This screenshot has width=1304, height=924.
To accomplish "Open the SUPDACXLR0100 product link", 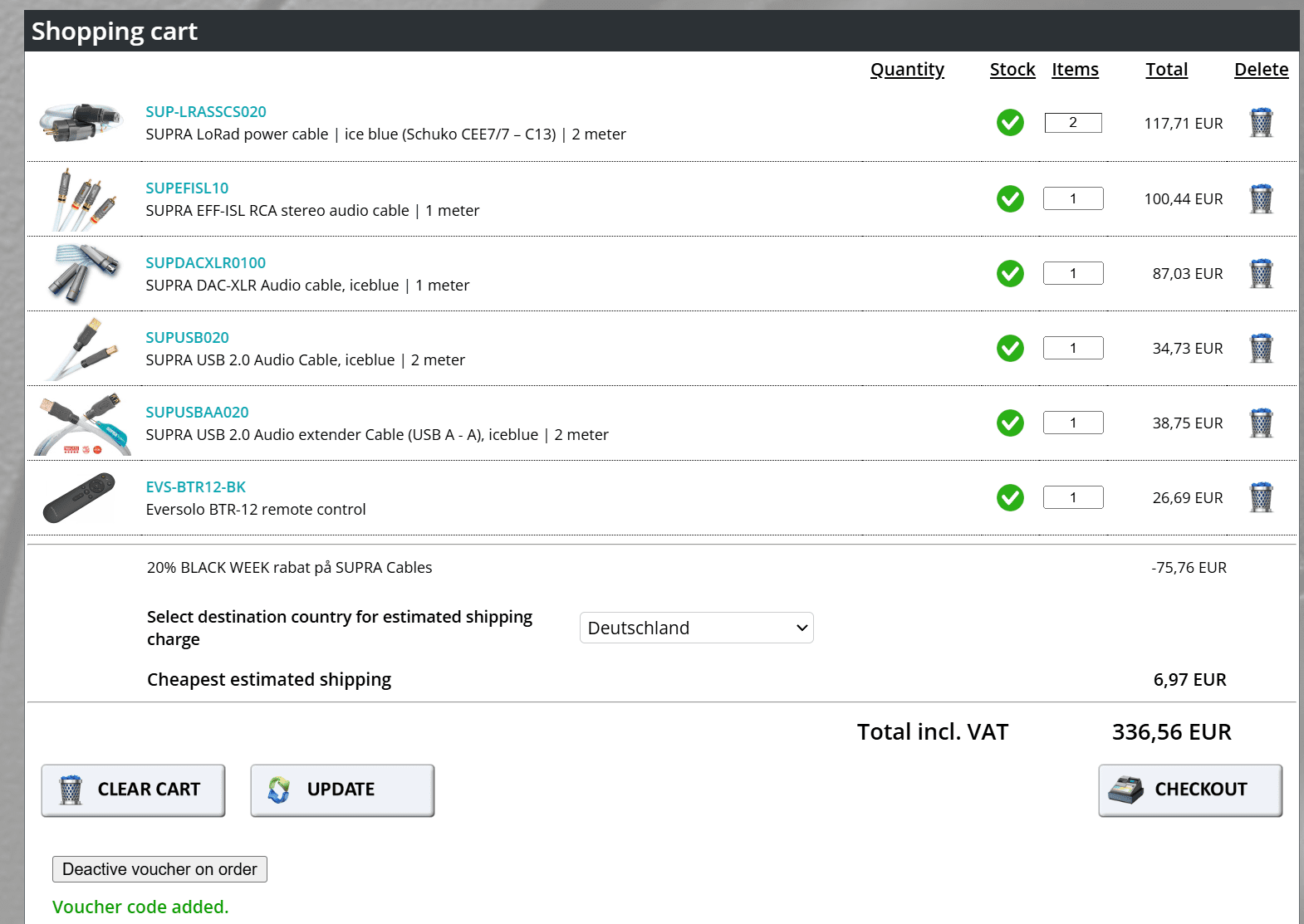I will click(206, 263).
